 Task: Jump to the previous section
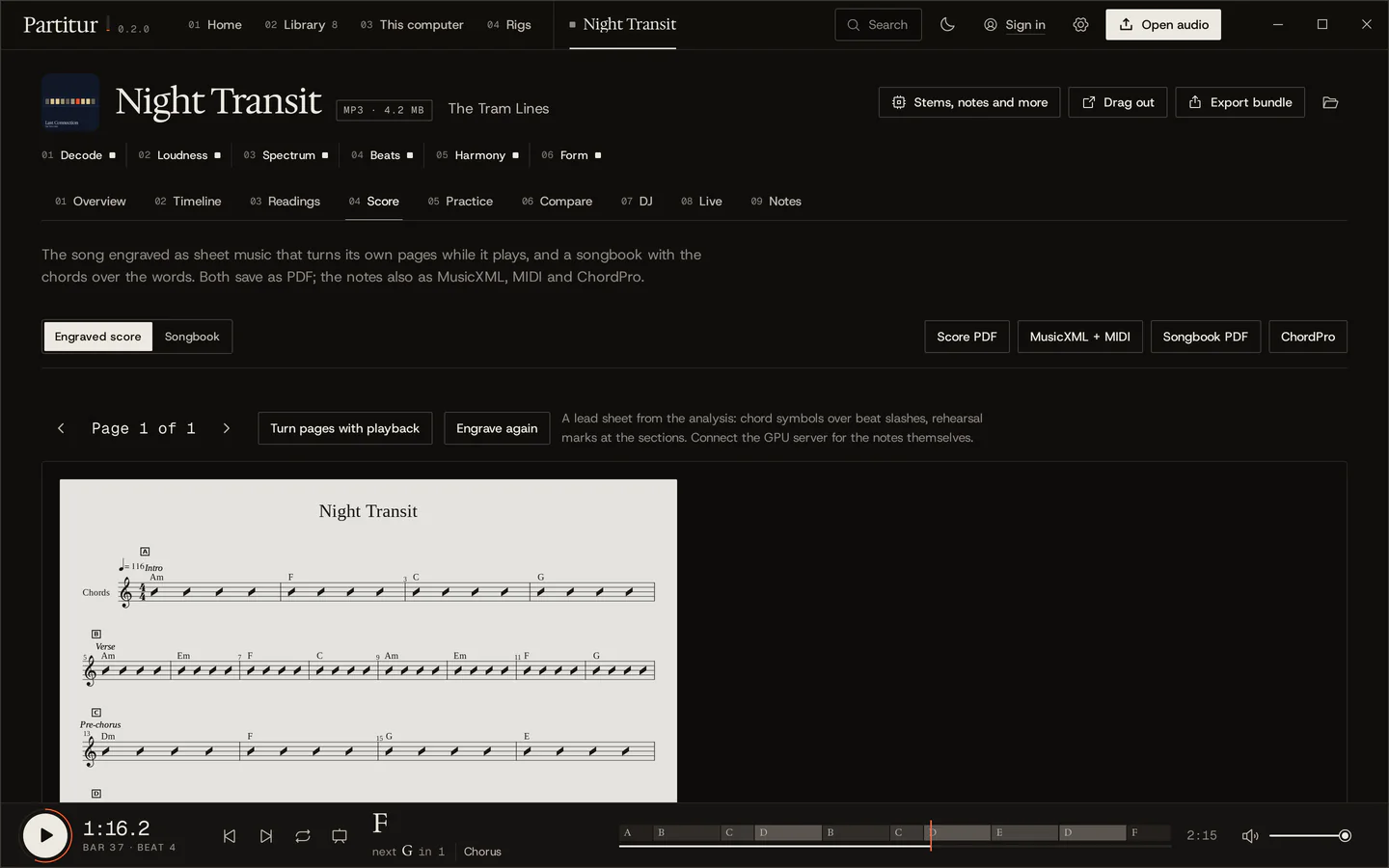(x=230, y=836)
